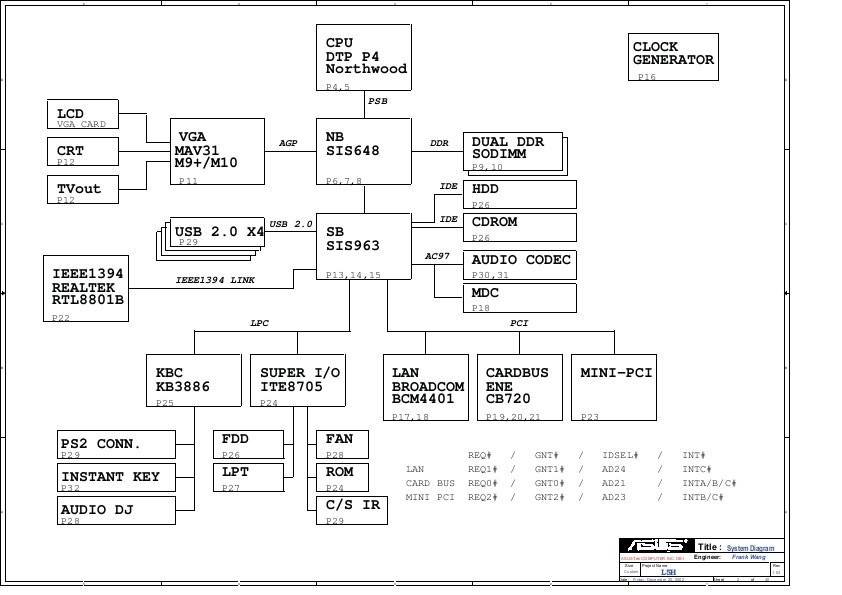Select the AGP bus label
Viewport: 842px width, 595px height.
pyautogui.click(x=288, y=143)
